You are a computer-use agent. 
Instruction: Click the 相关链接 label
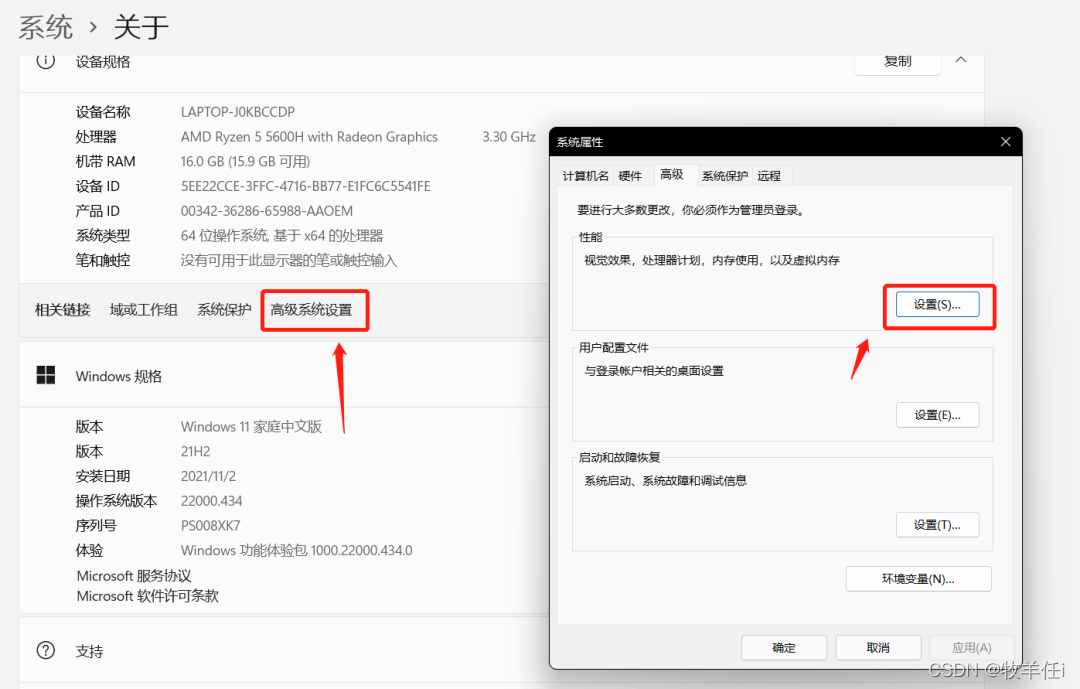point(63,310)
